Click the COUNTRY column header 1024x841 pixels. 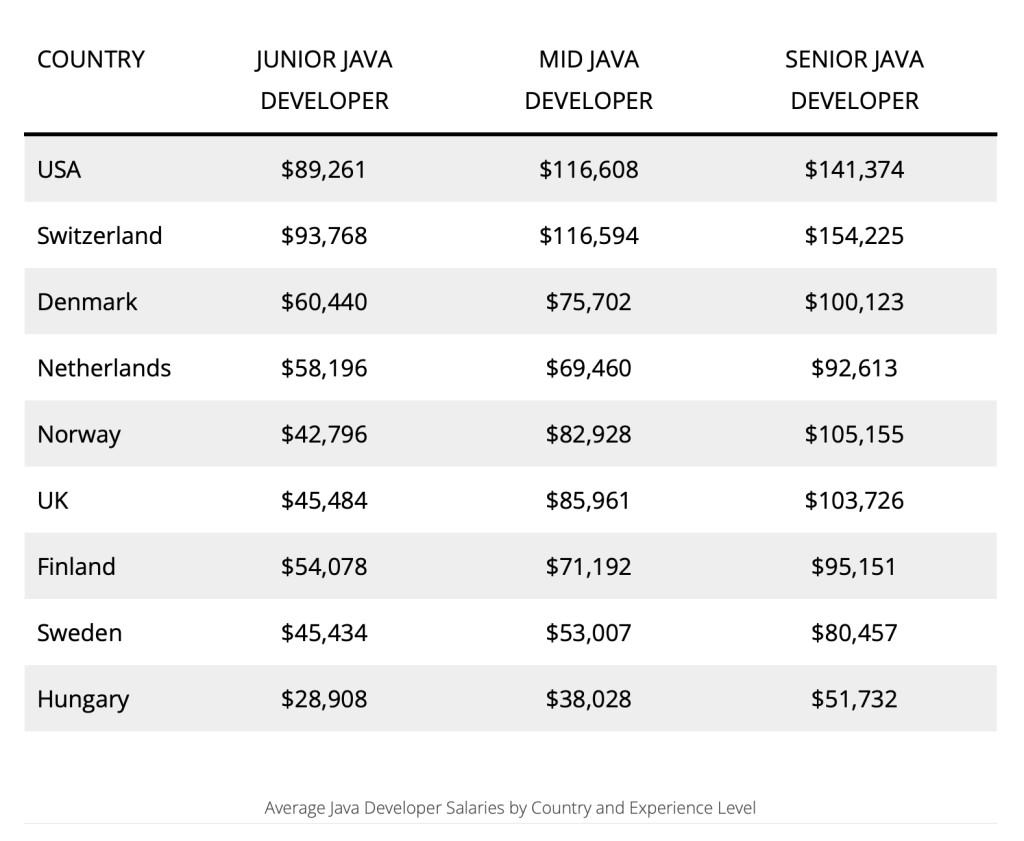click(x=91, y=60)
